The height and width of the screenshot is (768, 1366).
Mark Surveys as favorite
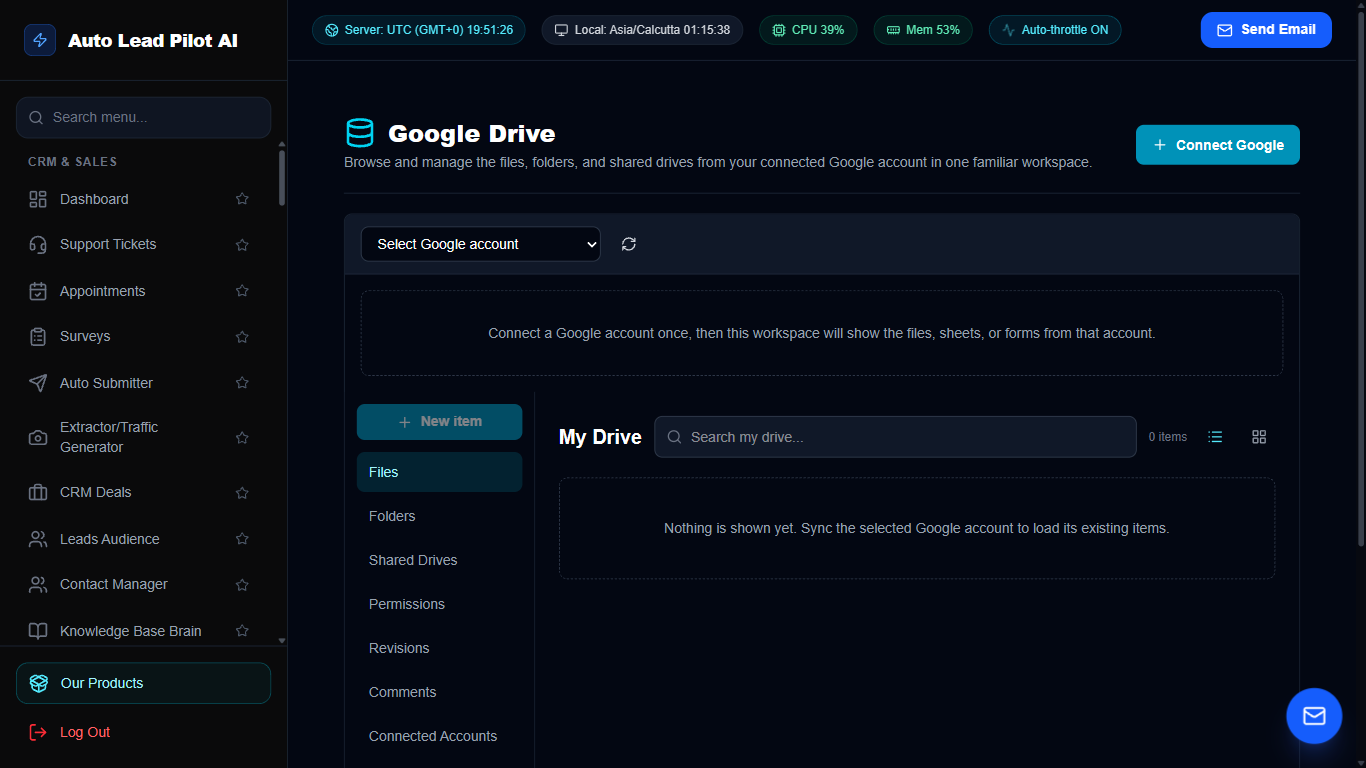[242, 337]
